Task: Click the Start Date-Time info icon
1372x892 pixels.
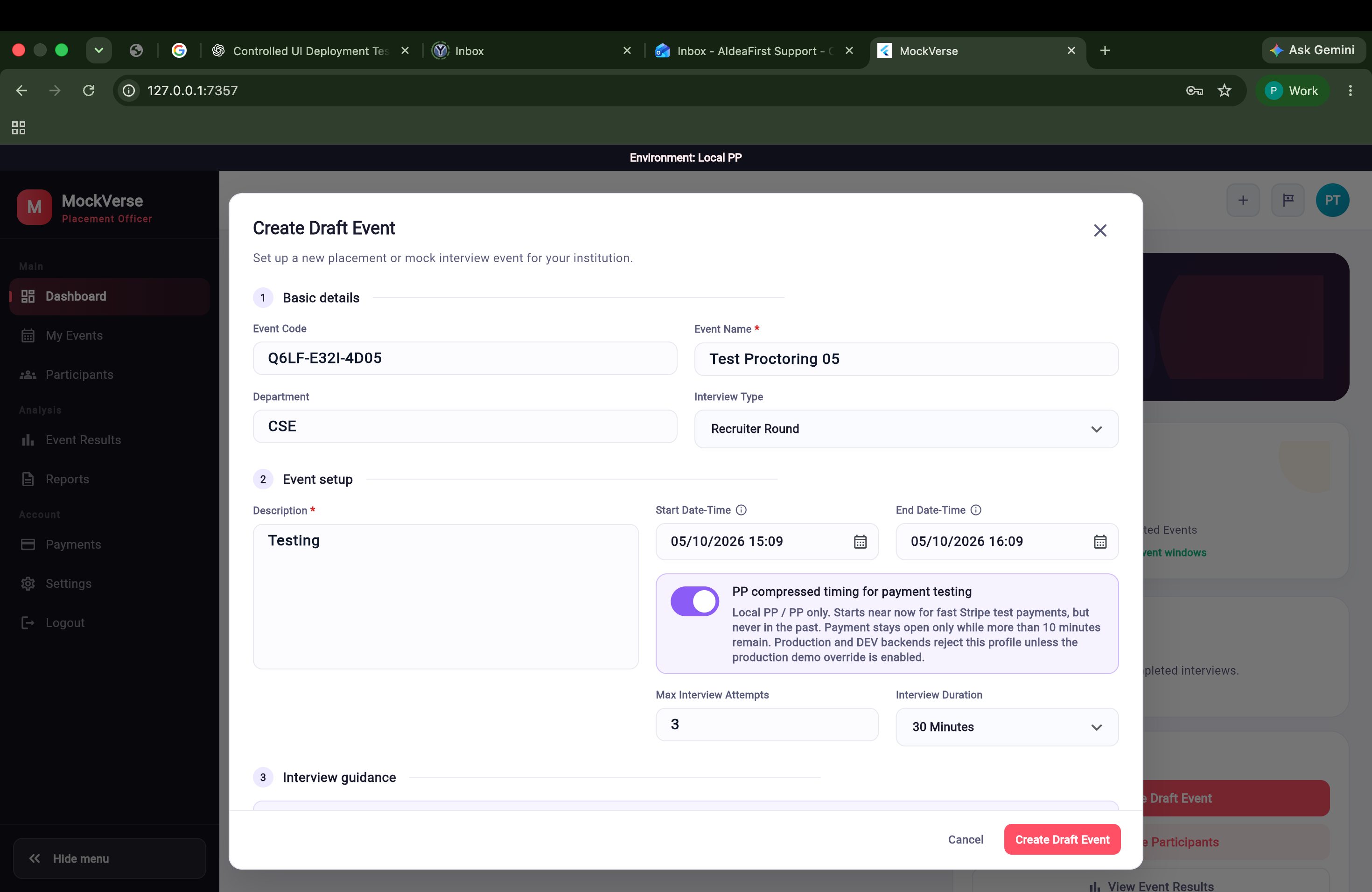Action: 742,510
